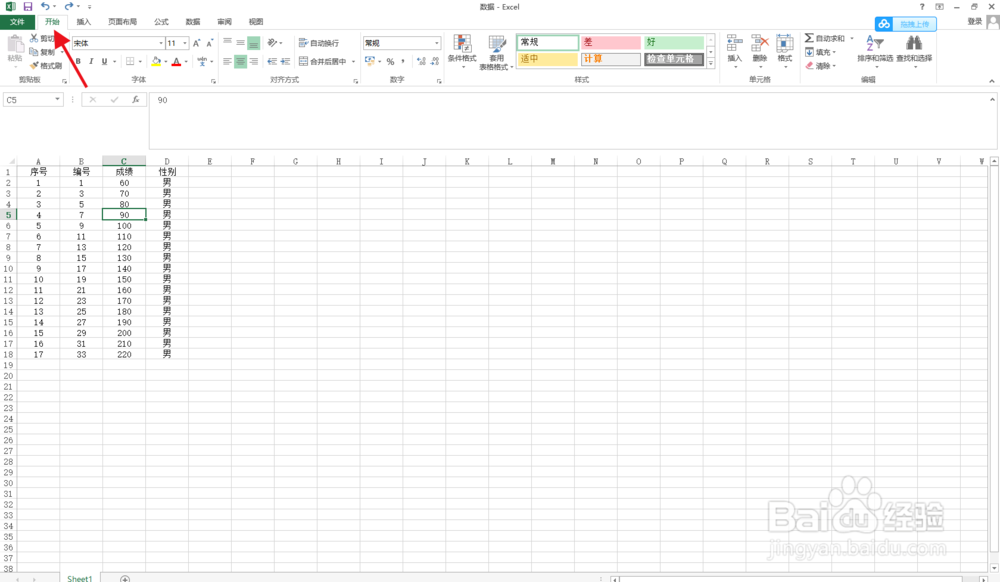1000x582 pixels.
Task: Toggle bold formatting
Action: click(x=78, y=62)
